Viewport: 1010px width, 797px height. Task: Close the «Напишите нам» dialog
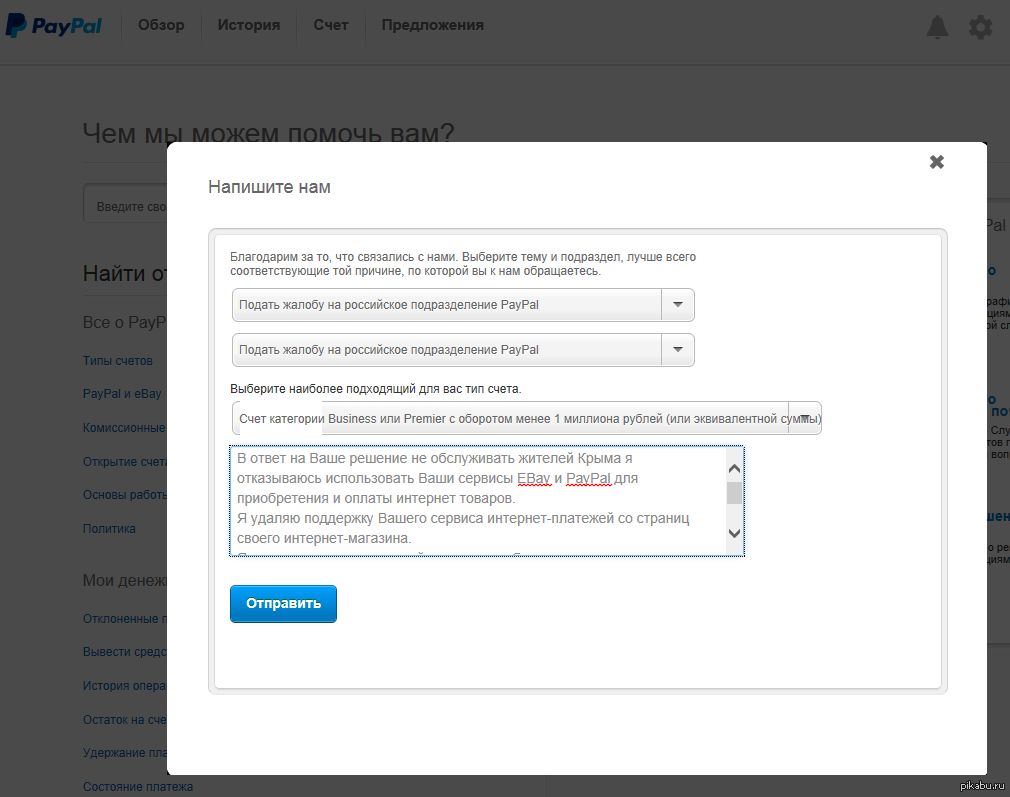937,162
